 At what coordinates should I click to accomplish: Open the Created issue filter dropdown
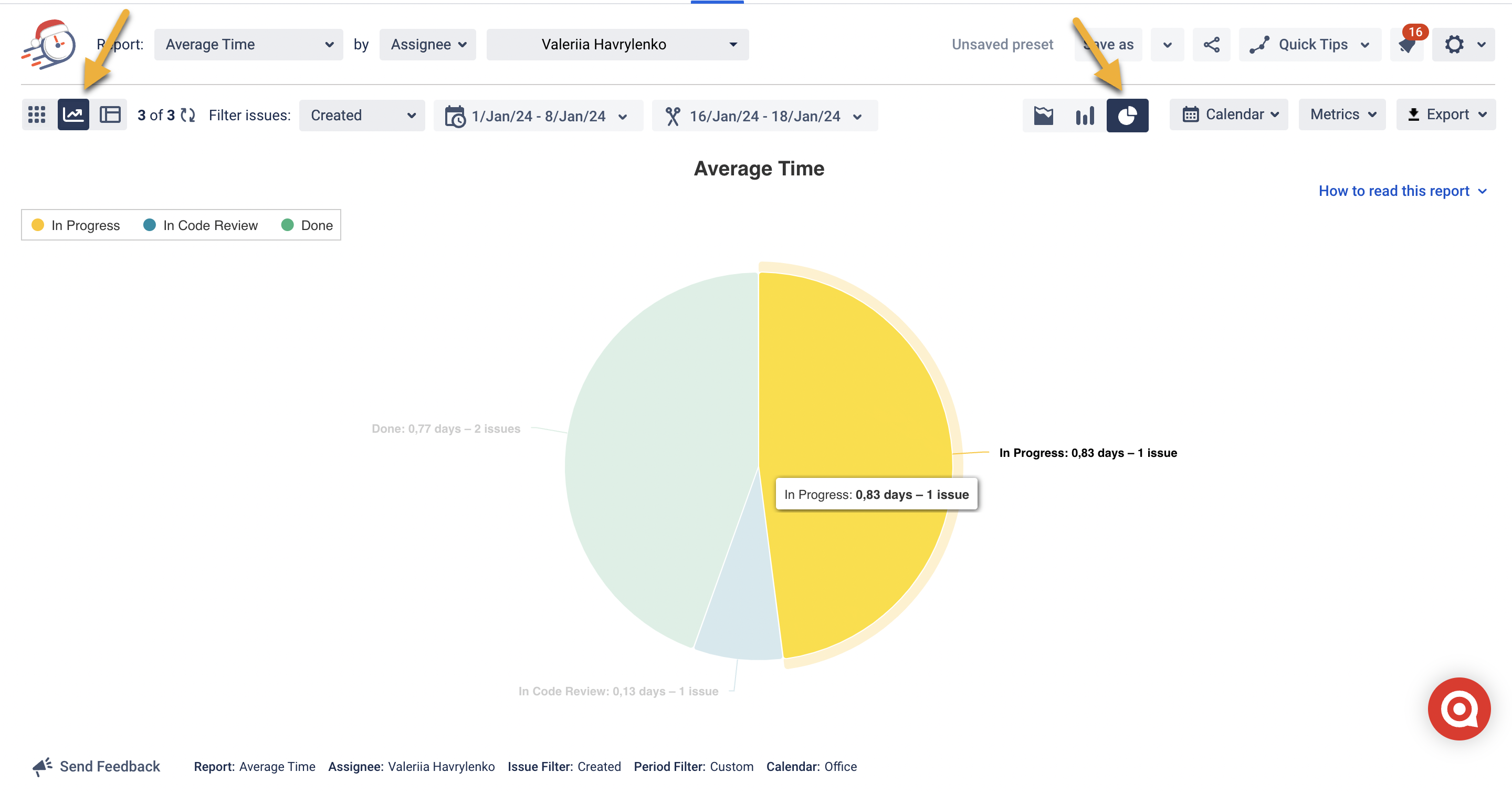pyautogui.click(x=362, y=115)
